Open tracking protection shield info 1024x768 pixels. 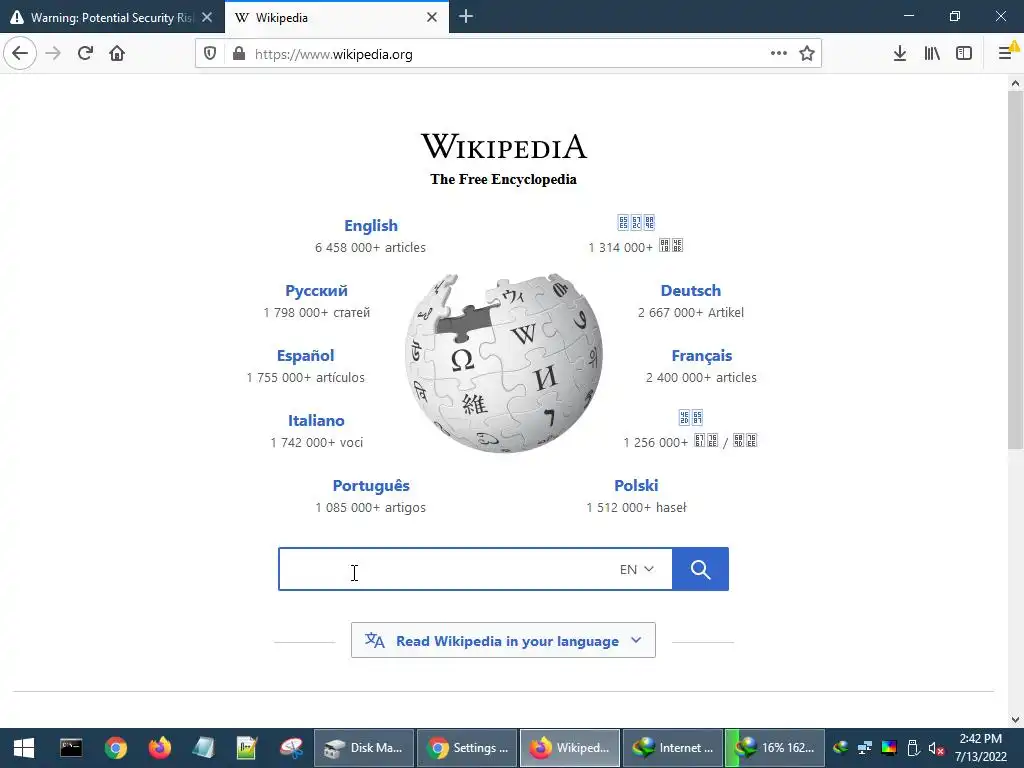tap(210, 54)
